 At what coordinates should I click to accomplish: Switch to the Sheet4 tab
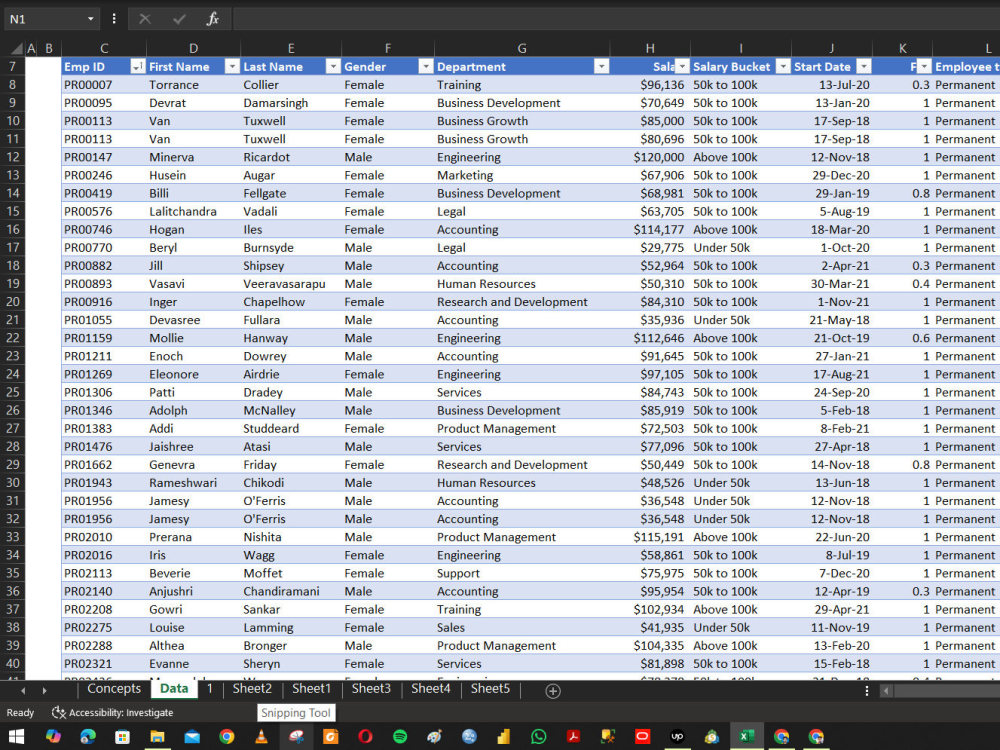(430, 689)
